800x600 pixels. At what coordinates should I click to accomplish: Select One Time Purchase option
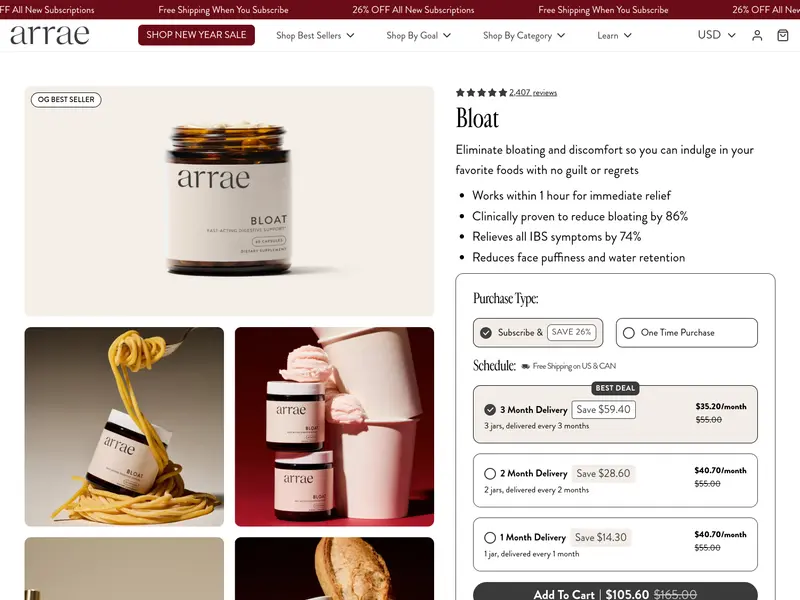(x=687, y=333)
